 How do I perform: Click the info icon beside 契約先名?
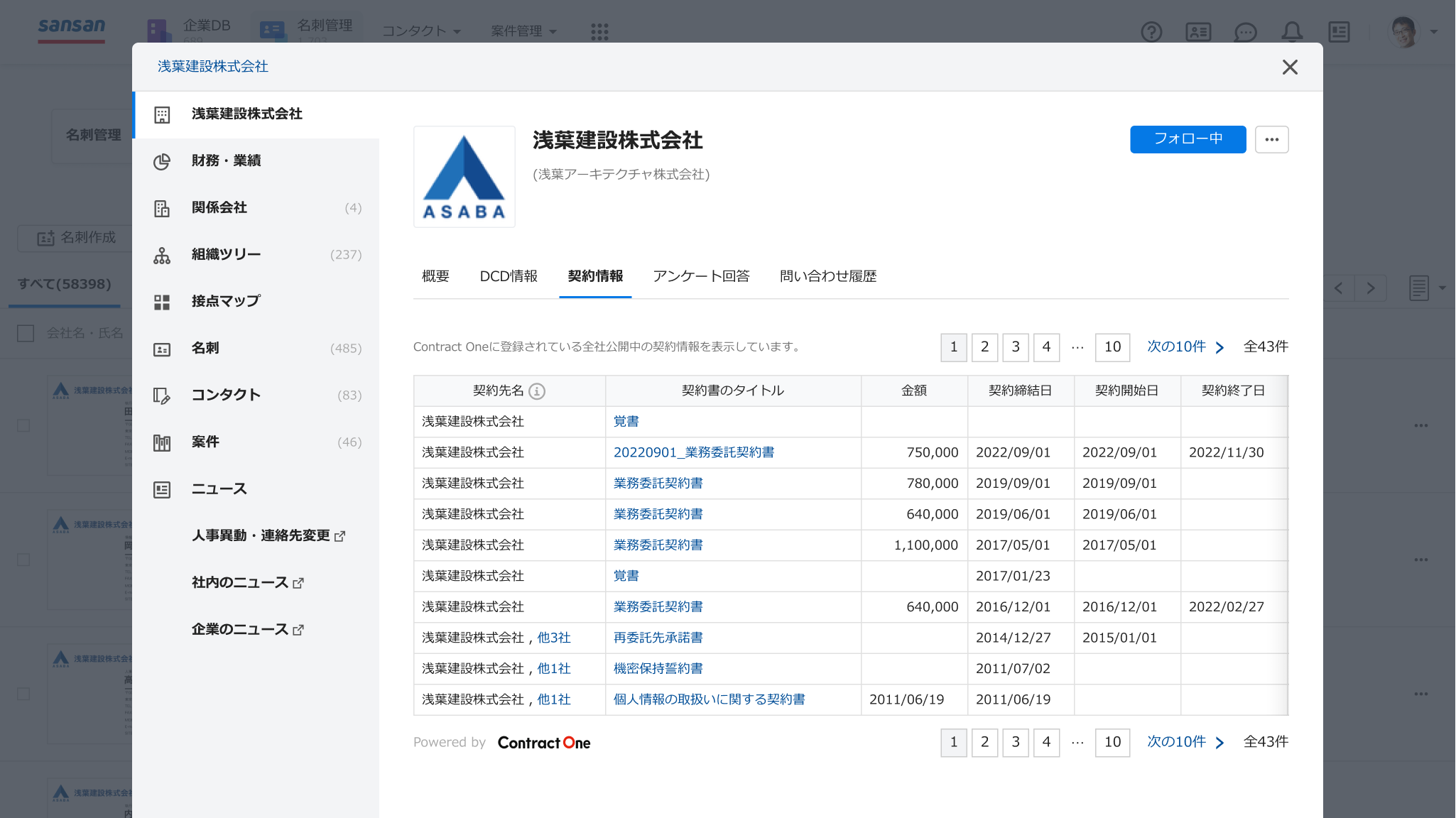pyautogui.click(x=538, y=391)
